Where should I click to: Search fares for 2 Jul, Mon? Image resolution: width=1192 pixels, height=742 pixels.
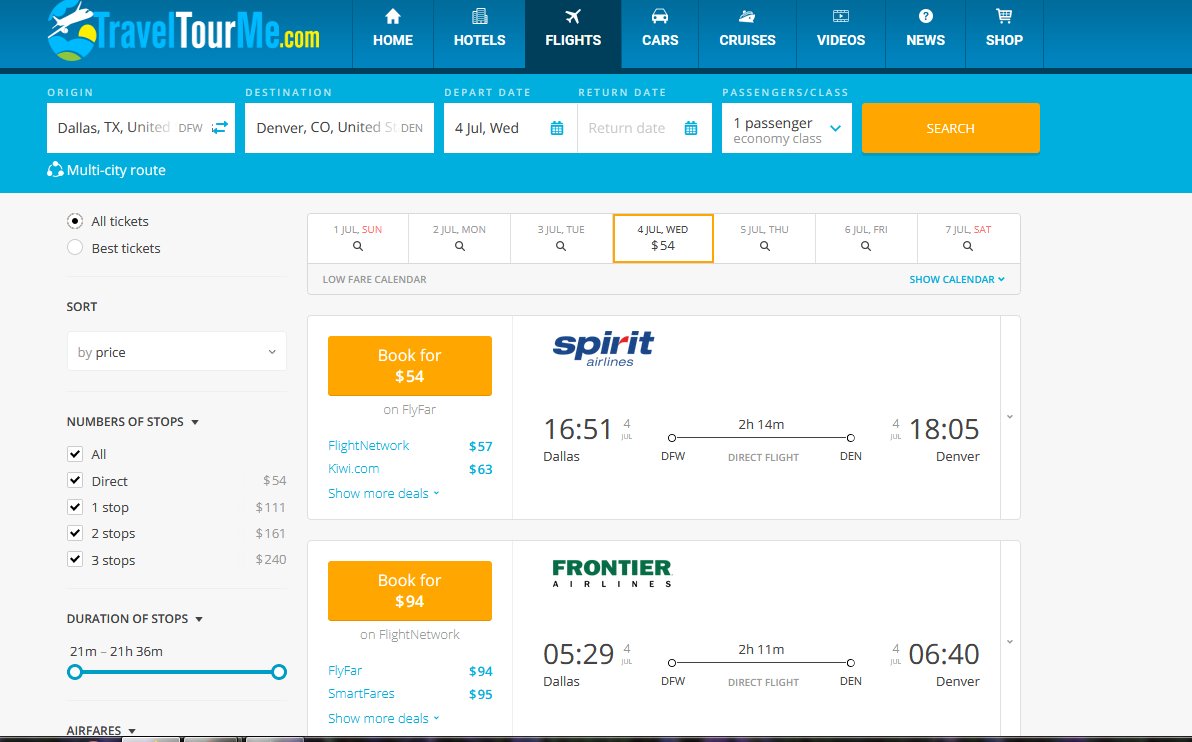pyautogui.click(x=459, y=238)
